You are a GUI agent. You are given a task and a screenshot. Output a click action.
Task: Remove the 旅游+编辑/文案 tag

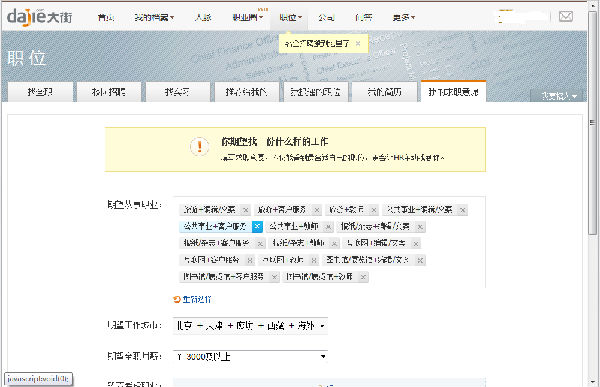[246, 210]
